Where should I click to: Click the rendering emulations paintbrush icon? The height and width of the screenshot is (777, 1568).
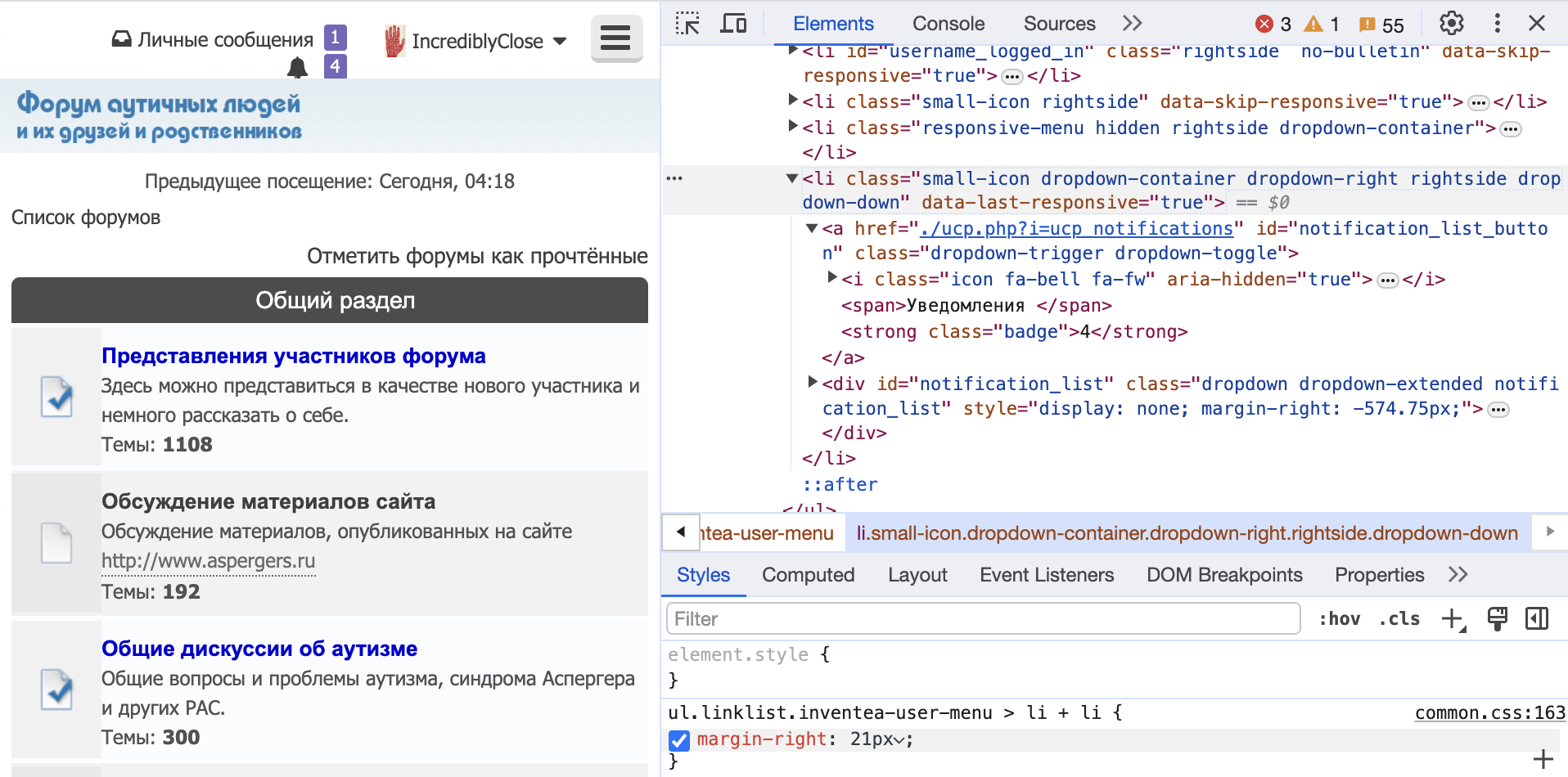coord(1498,619)
